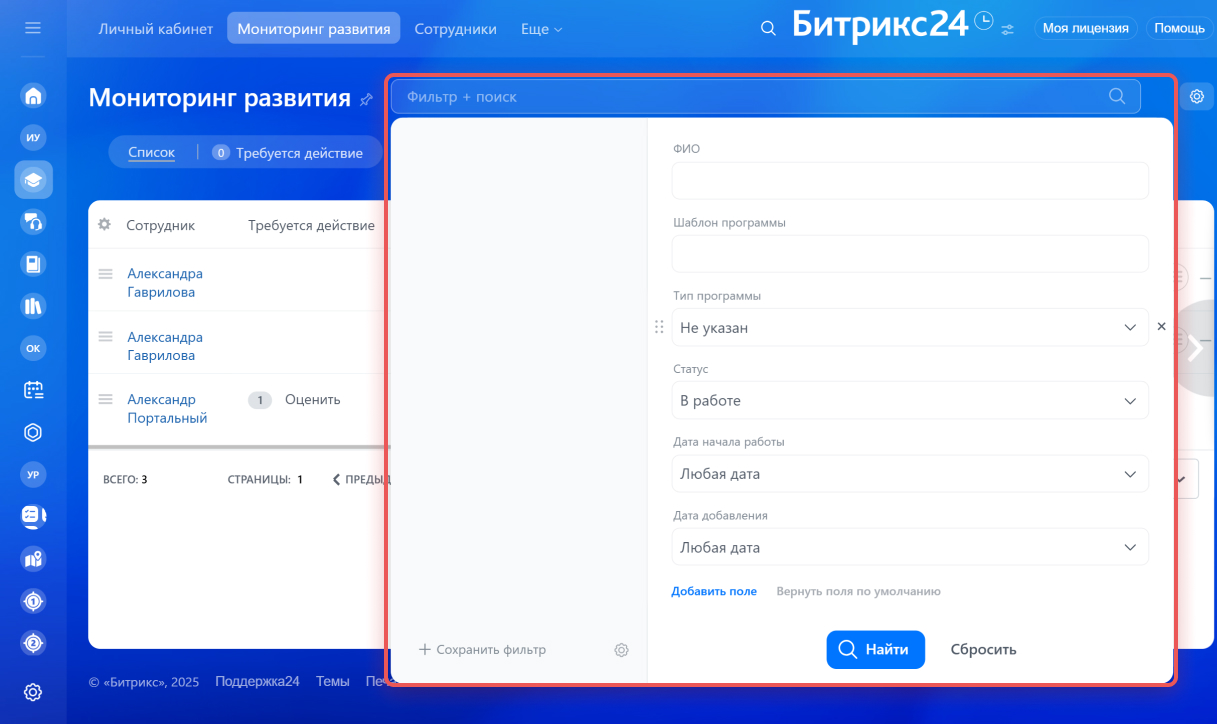Expand the Дата начала работы dropdown
The image size is (1217, 724).
pos(910,474)
